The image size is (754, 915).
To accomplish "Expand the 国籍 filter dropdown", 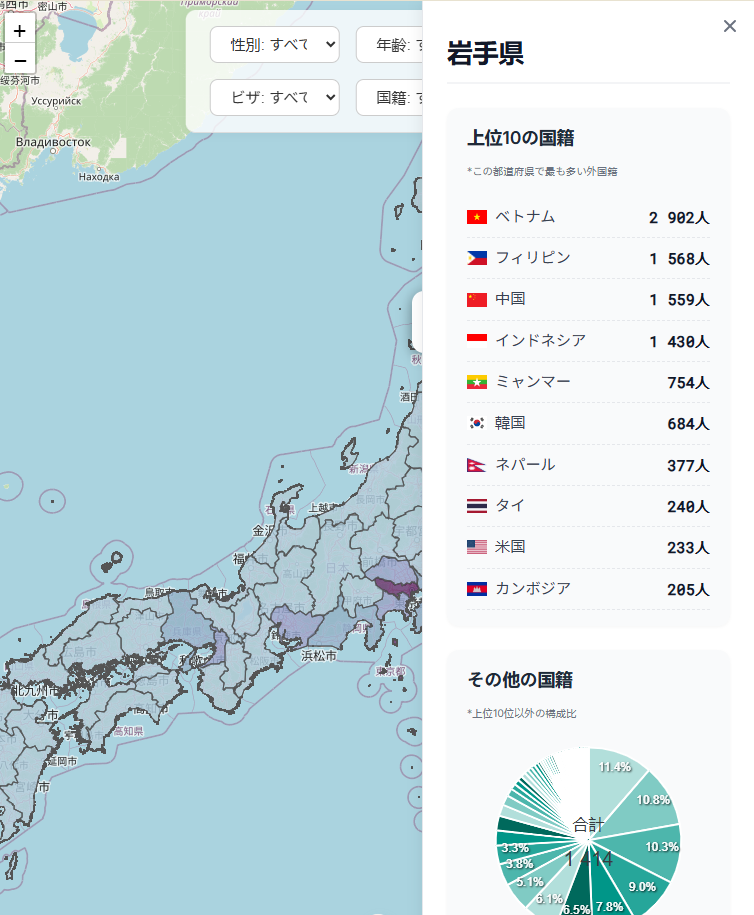I will tap(390, 97).
